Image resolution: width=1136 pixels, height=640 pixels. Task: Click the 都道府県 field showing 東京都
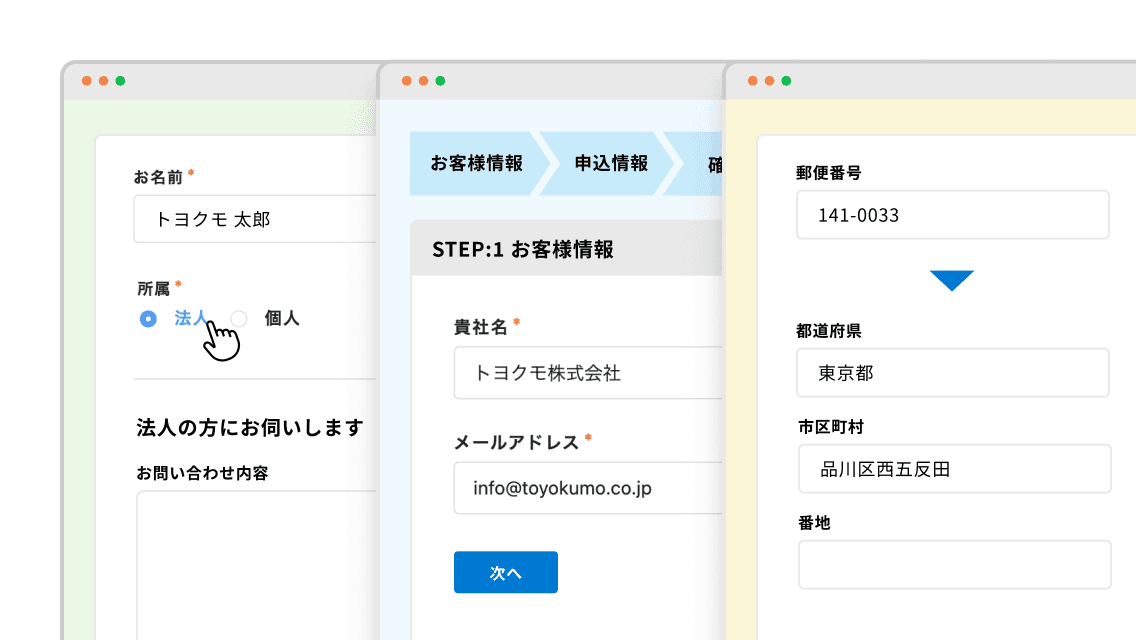click(x=952, y=373)
